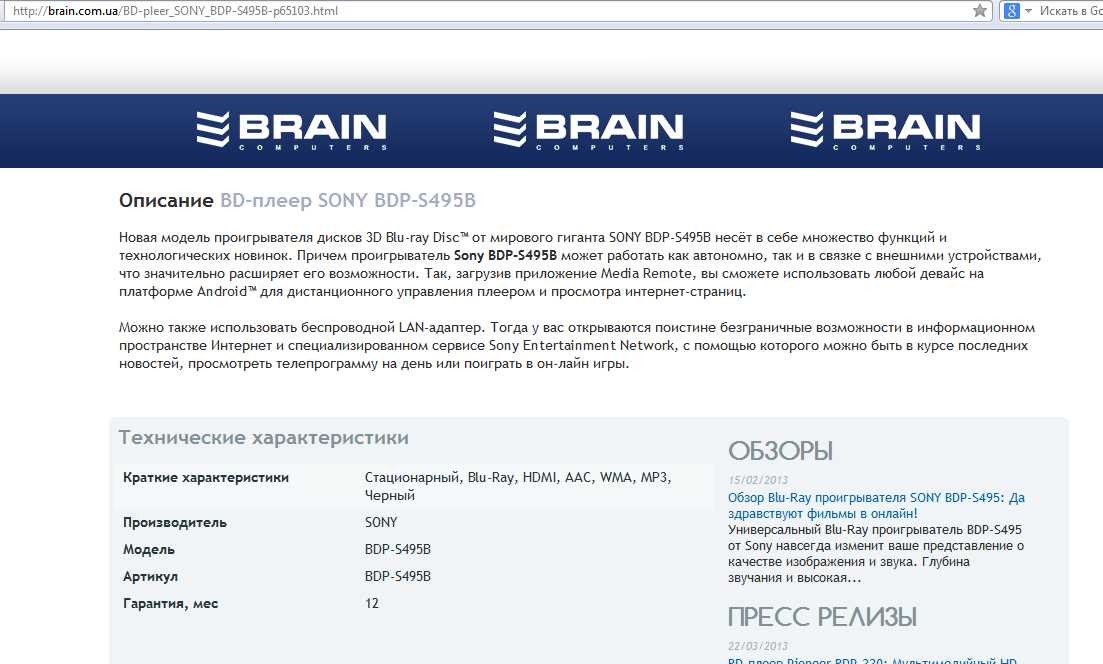Select the warranty value '12'
Image resolution: width=1103 pixels, height=664 pixels.
(371, 604)
